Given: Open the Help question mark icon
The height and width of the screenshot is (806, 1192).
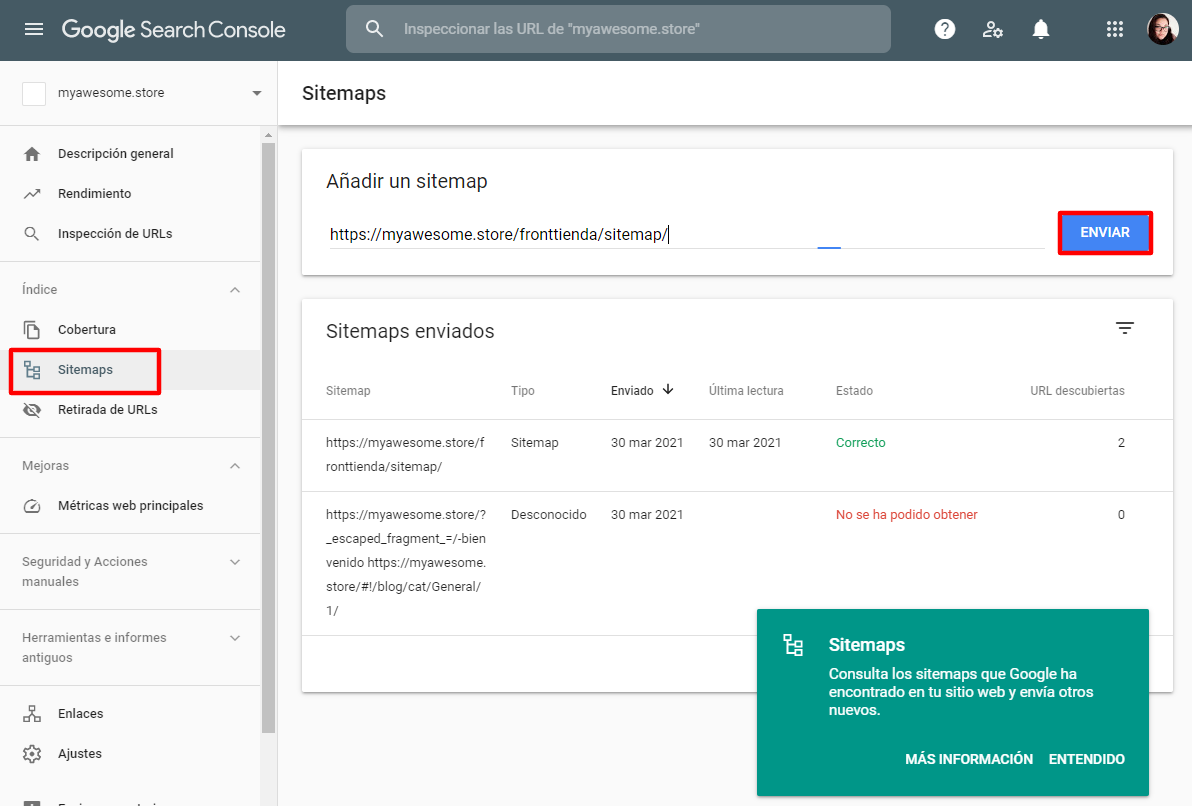Looking at the screenshot, I should (x=944, y=29).
